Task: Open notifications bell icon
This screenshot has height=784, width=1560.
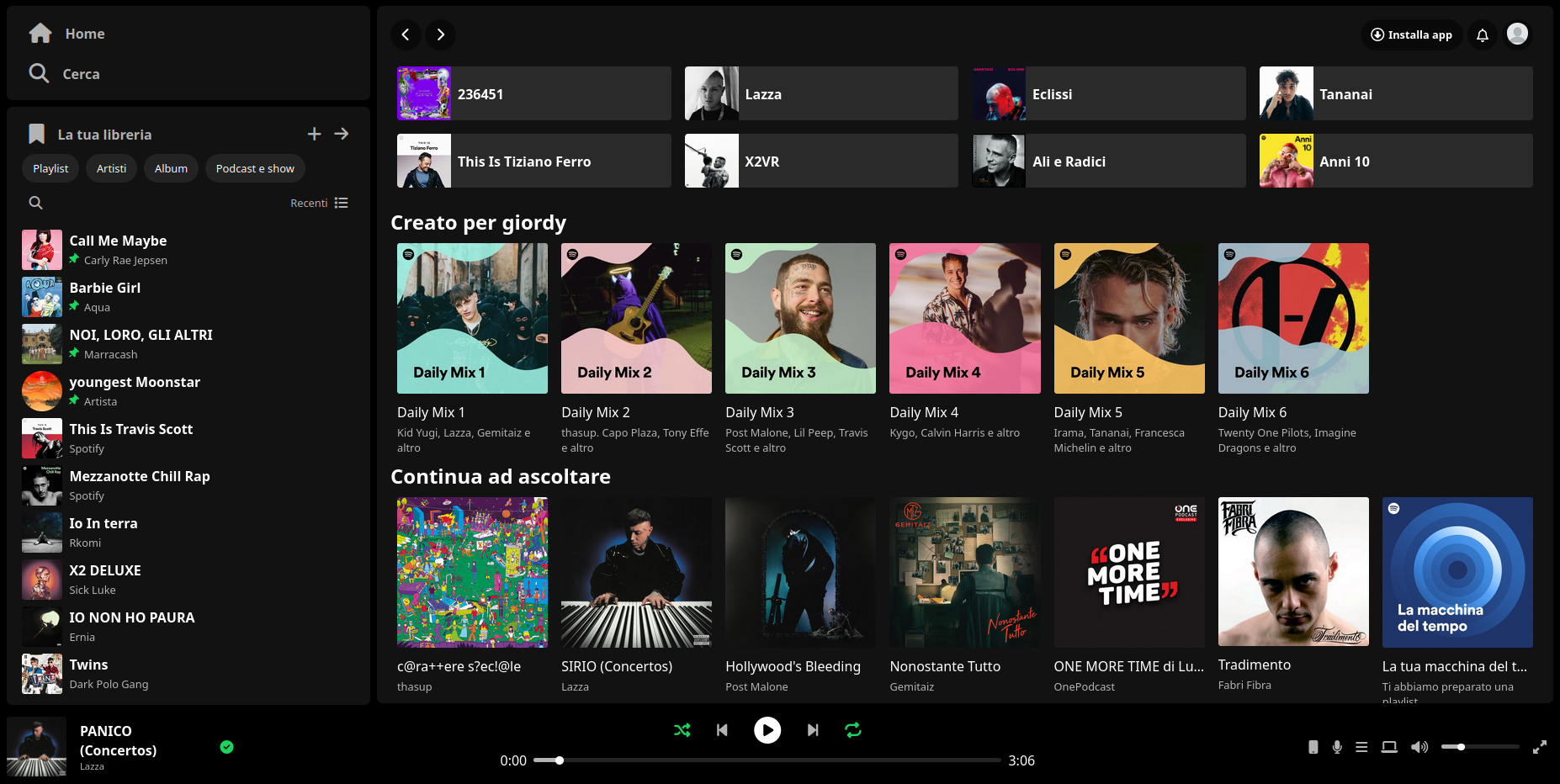Action: pyautogui.click(x=1483, y=34)
